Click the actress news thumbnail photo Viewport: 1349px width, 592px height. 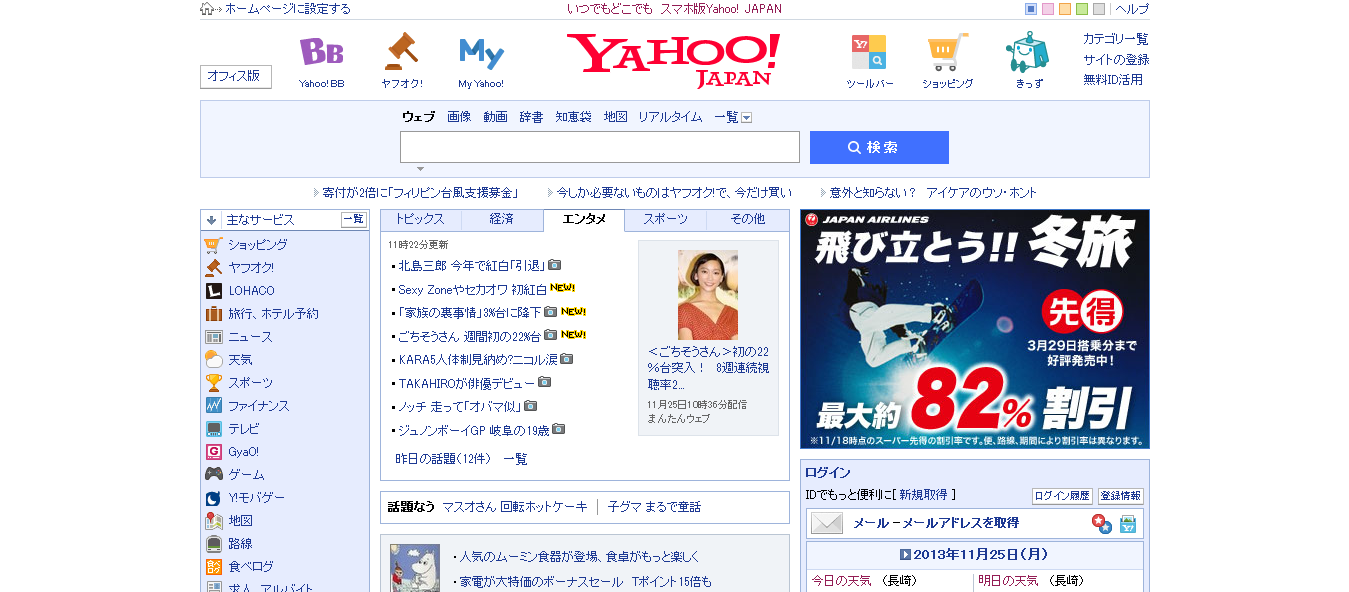(708, 295)
